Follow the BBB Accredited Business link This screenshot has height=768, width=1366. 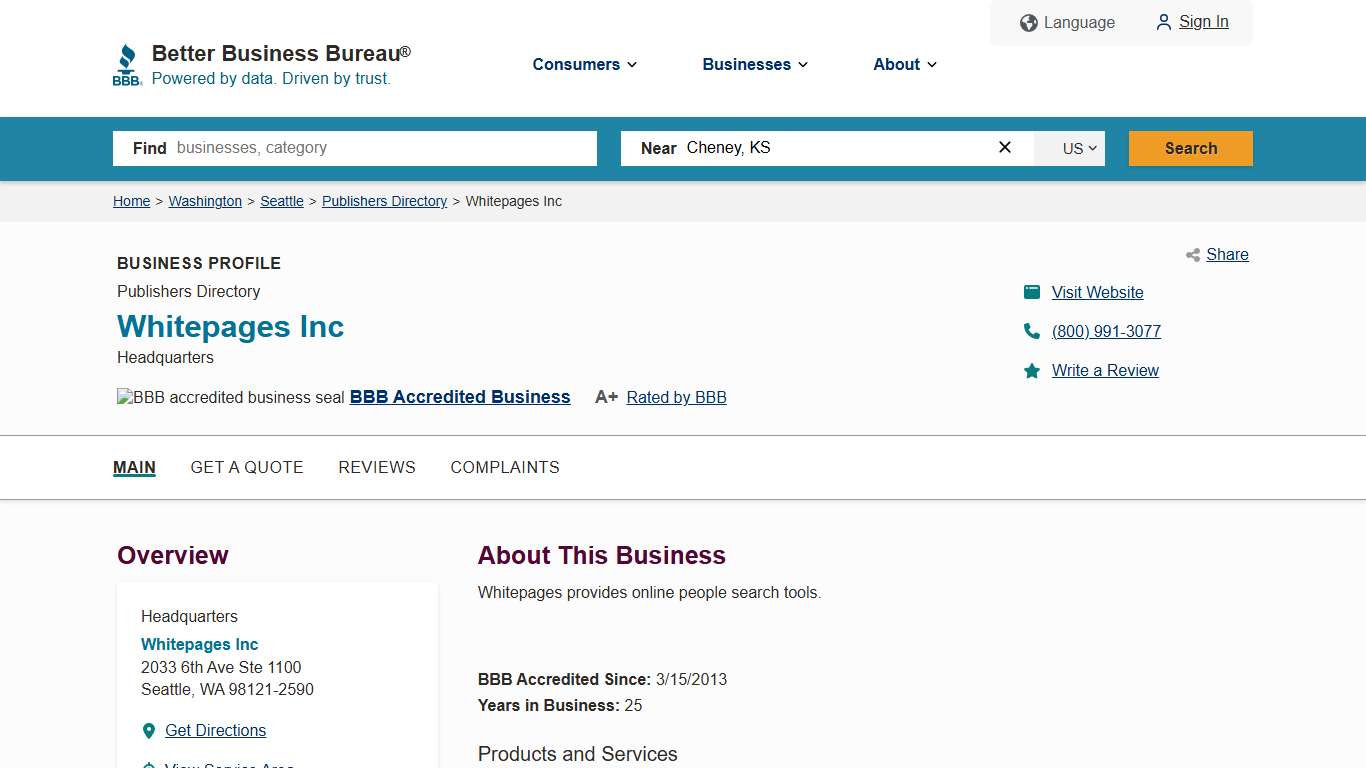click(x=459, y=397)
